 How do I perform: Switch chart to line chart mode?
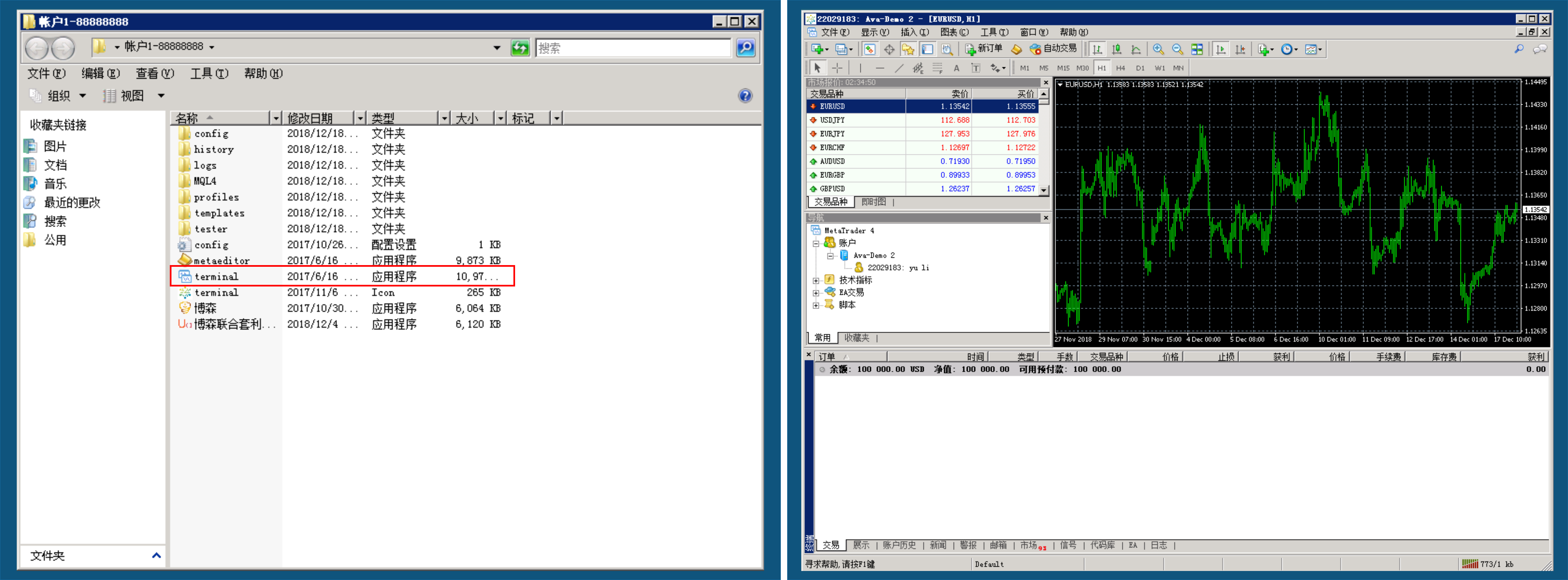click(1136, 49)
